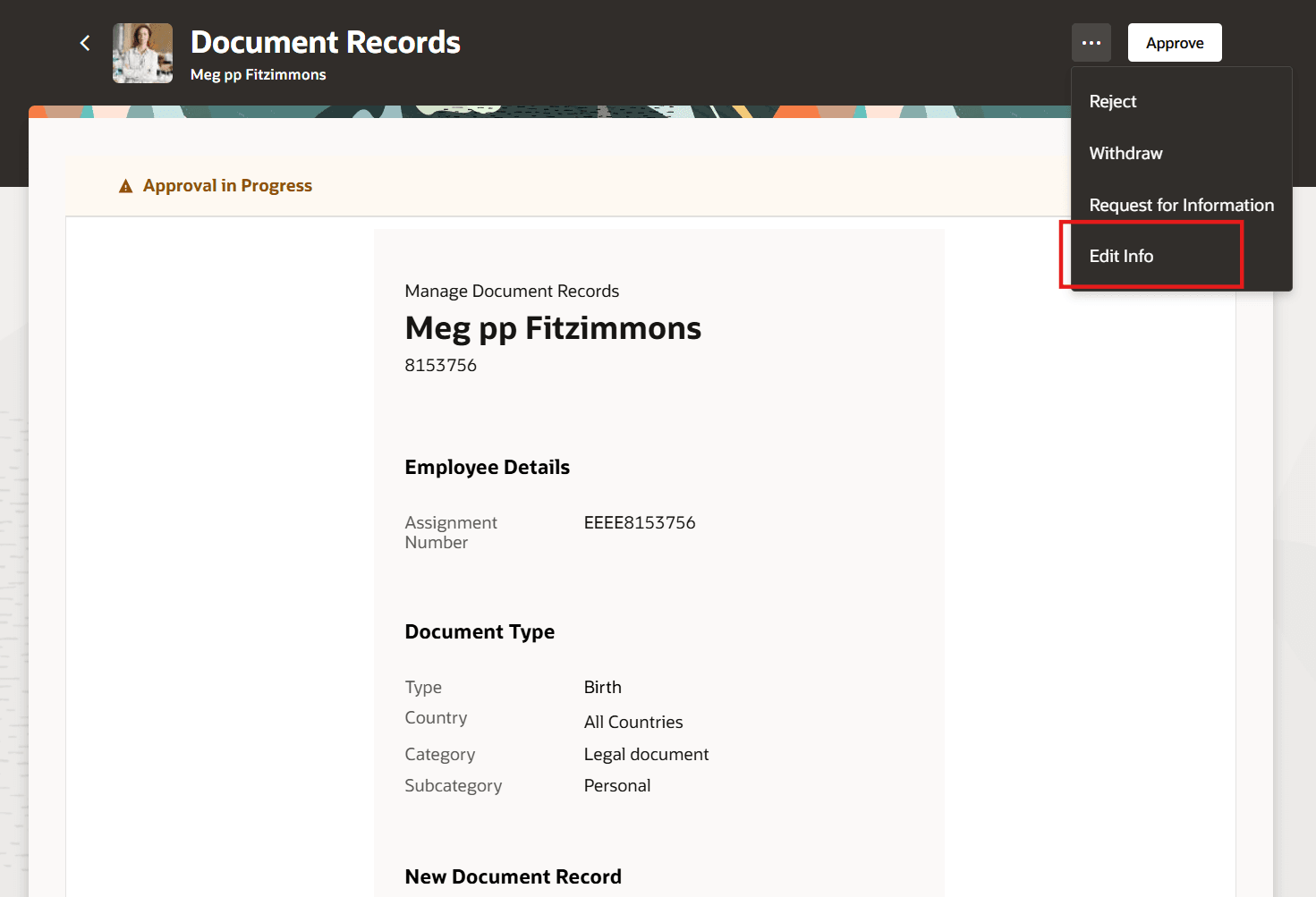The width and height of the screenshot is (1316, 897).
Task: Click the Approve button
Action: pos(1174,42)
